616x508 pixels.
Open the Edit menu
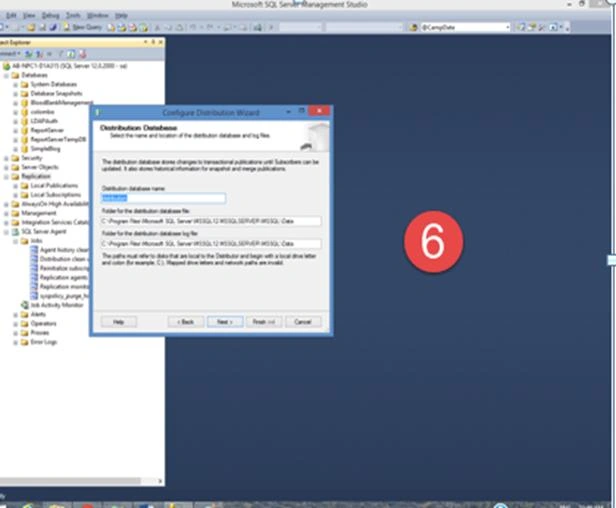11,15
